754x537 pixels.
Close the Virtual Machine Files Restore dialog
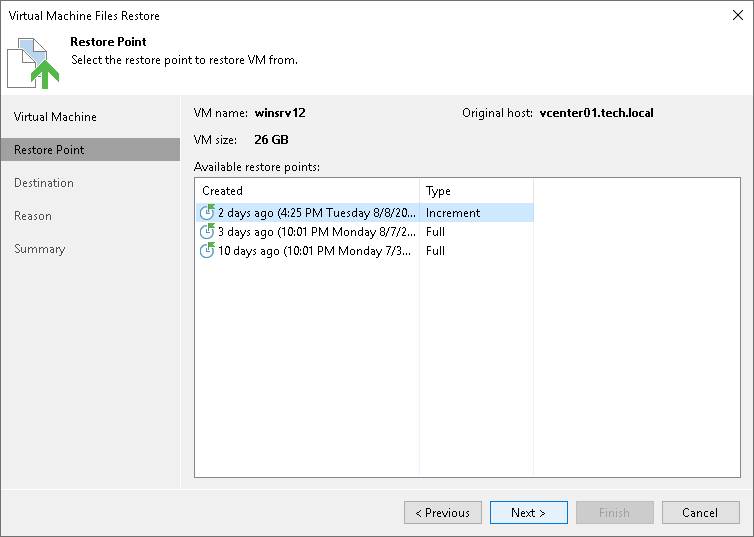point(738,15)
